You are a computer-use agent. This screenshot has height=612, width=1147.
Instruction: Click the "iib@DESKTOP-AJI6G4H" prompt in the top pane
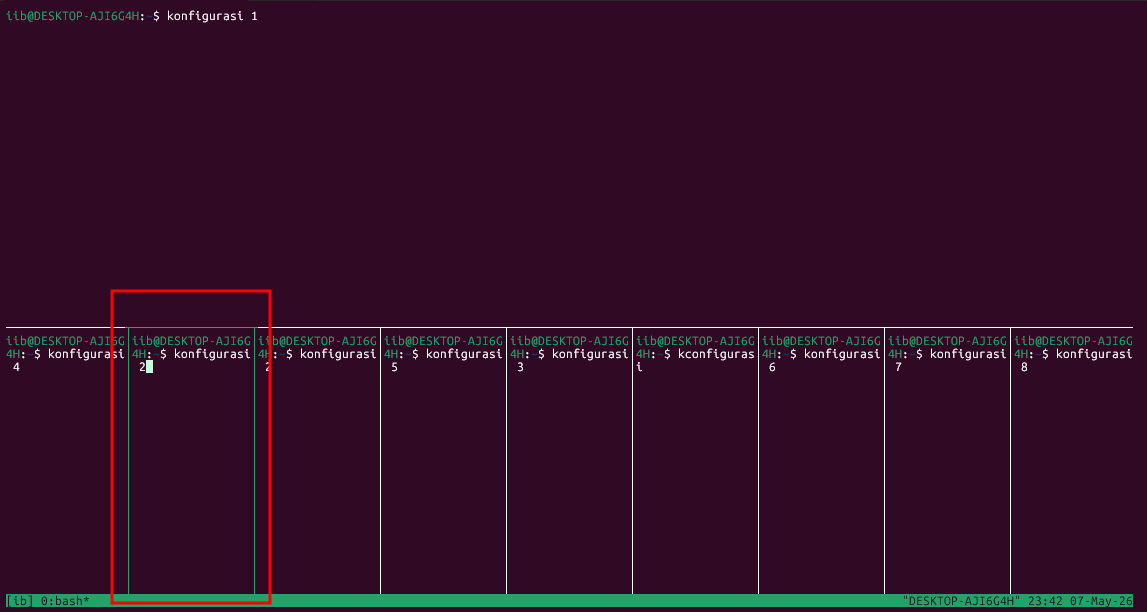pyautogui.click(x=72, y=16)
